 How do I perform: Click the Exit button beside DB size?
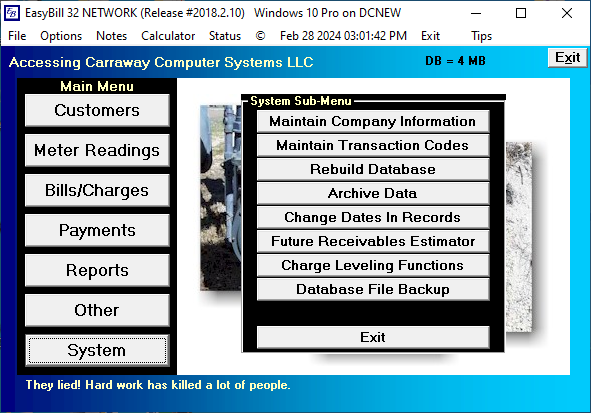567,58
